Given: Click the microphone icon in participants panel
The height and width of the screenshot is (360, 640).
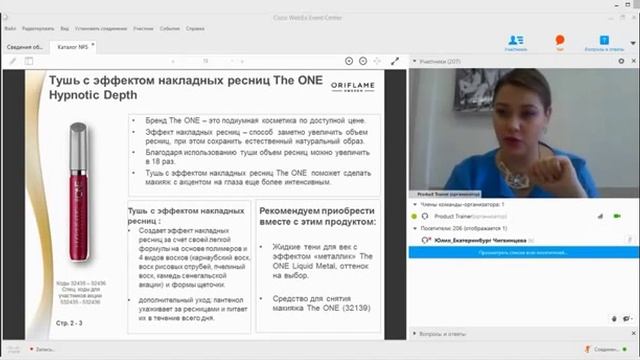Looking at the screenshot, I should pos(614,319).
